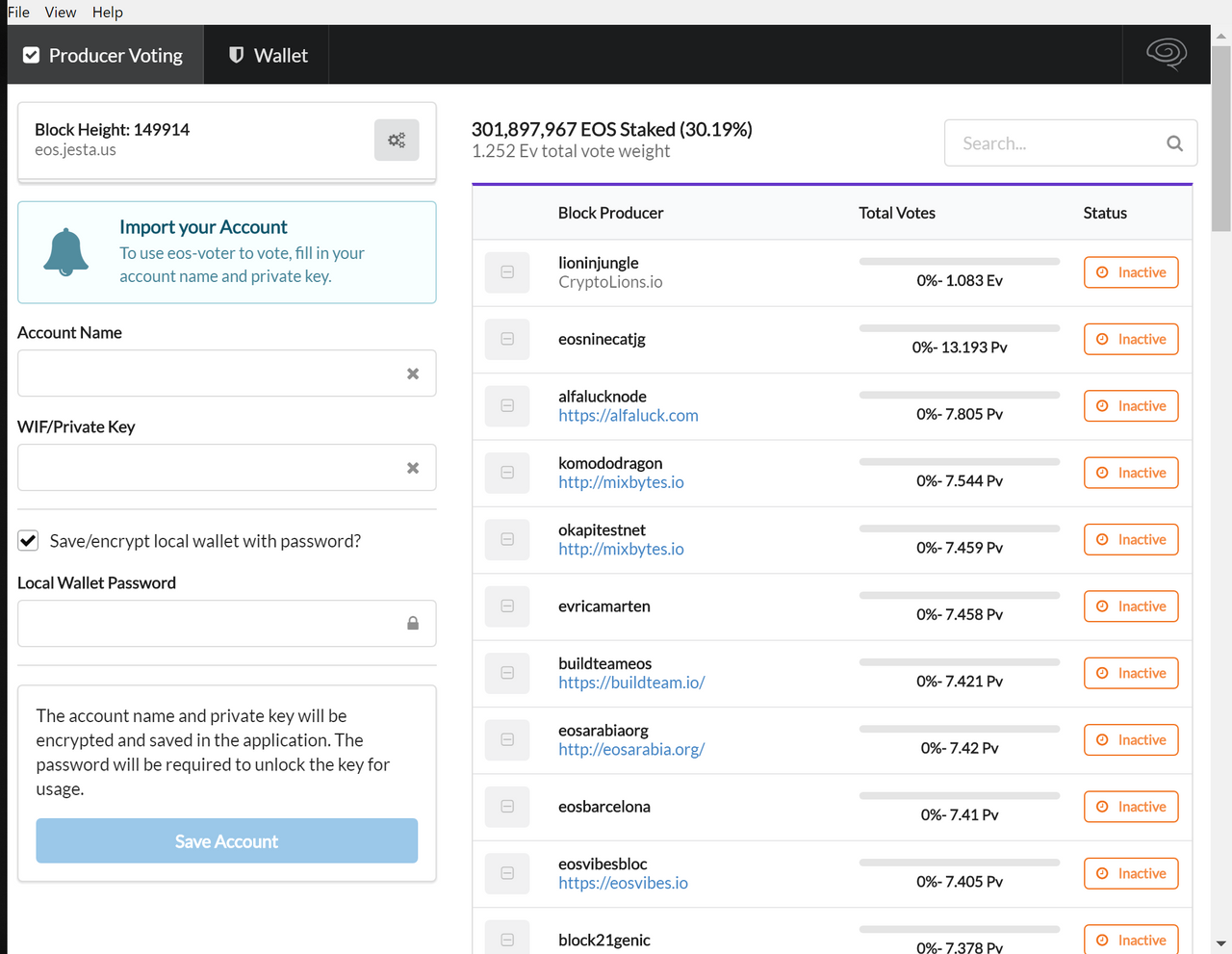
Task: Click lock icon in Local Wallet Password
Action: pyautogui.click(x=413, y=624)
